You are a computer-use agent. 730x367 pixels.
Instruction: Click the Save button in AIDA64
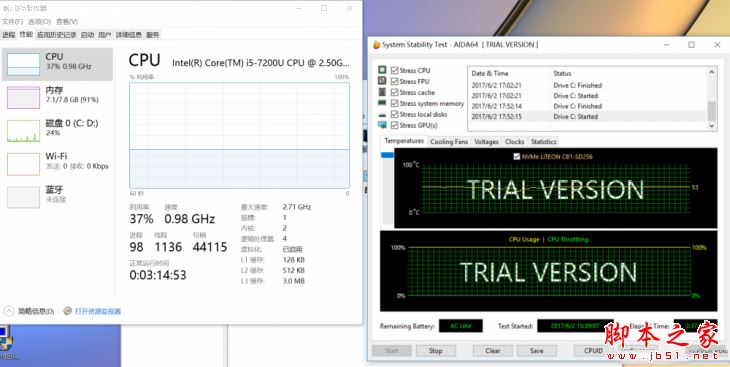click(x=536, y=351)
